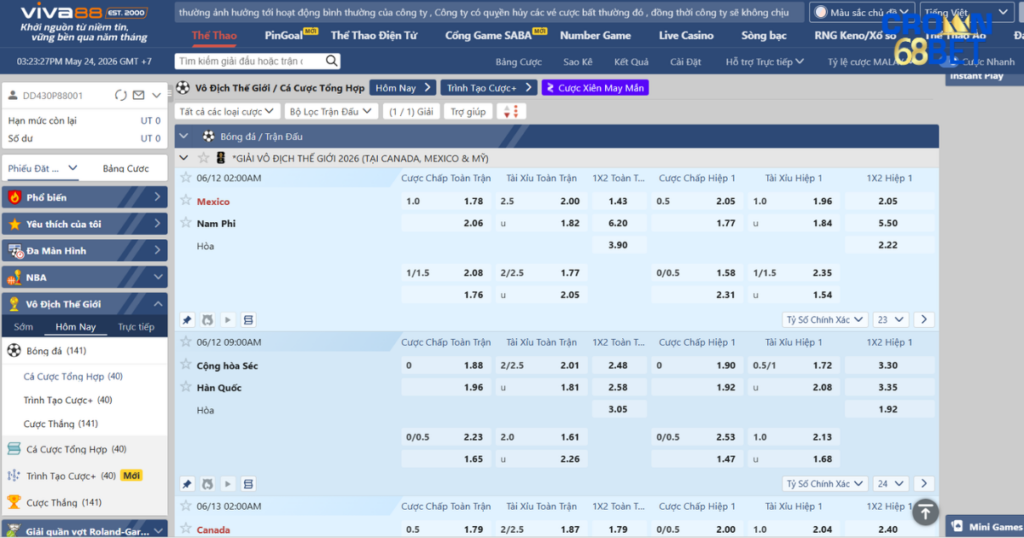Select the Hòa 1X2 odds 3.90
Image resolution: width=1024 pixels, height=538 pixels.
click(618, 245)
